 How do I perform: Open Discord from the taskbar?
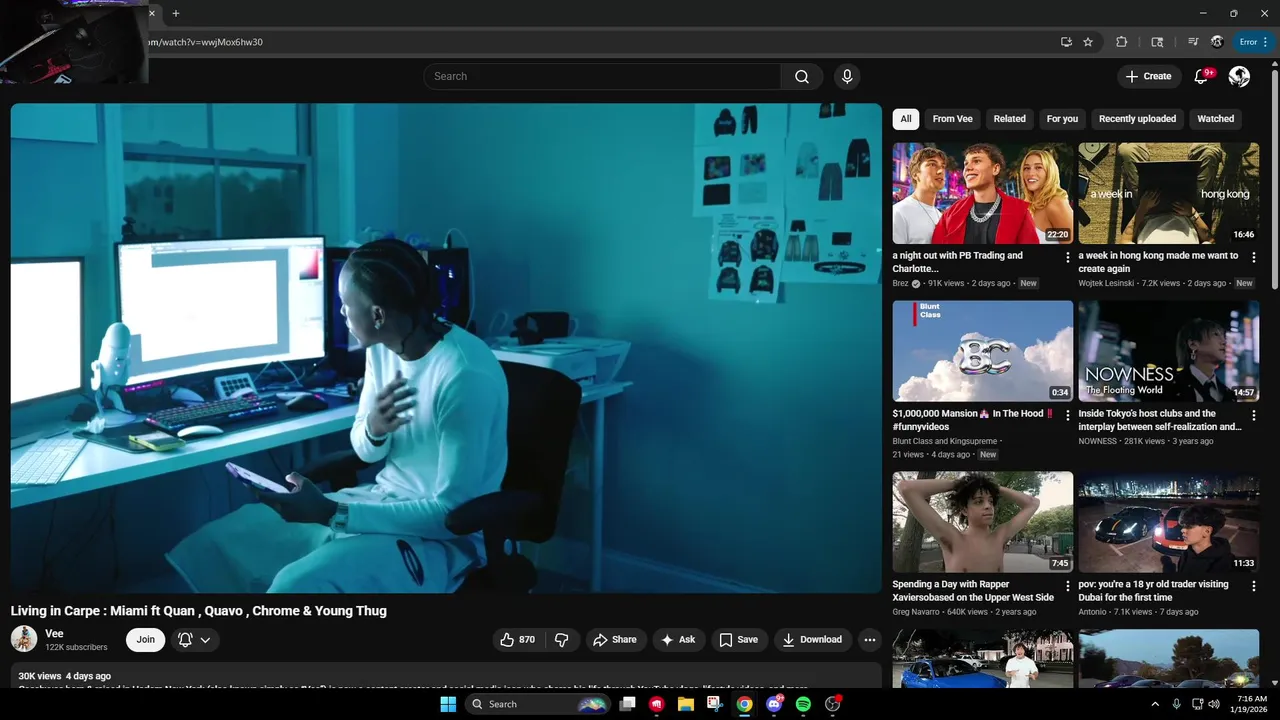point(774,704)
